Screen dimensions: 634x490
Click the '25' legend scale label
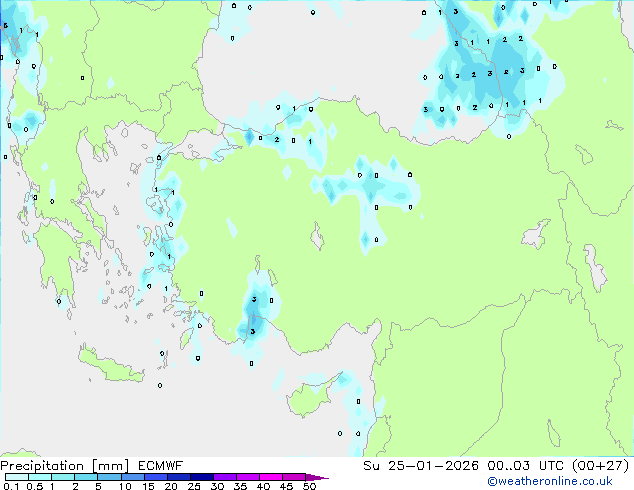click(x=194, y=486)
